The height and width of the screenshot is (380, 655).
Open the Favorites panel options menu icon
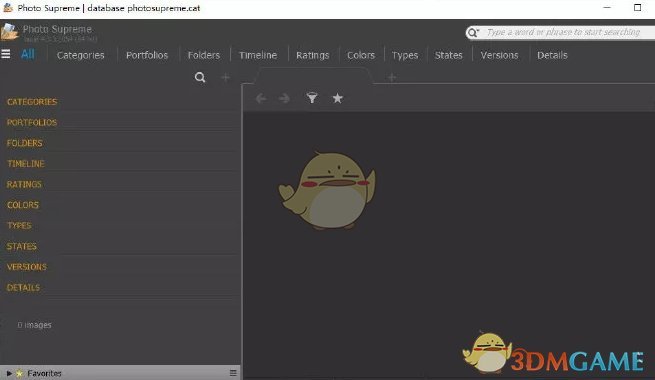pos(233,373)
